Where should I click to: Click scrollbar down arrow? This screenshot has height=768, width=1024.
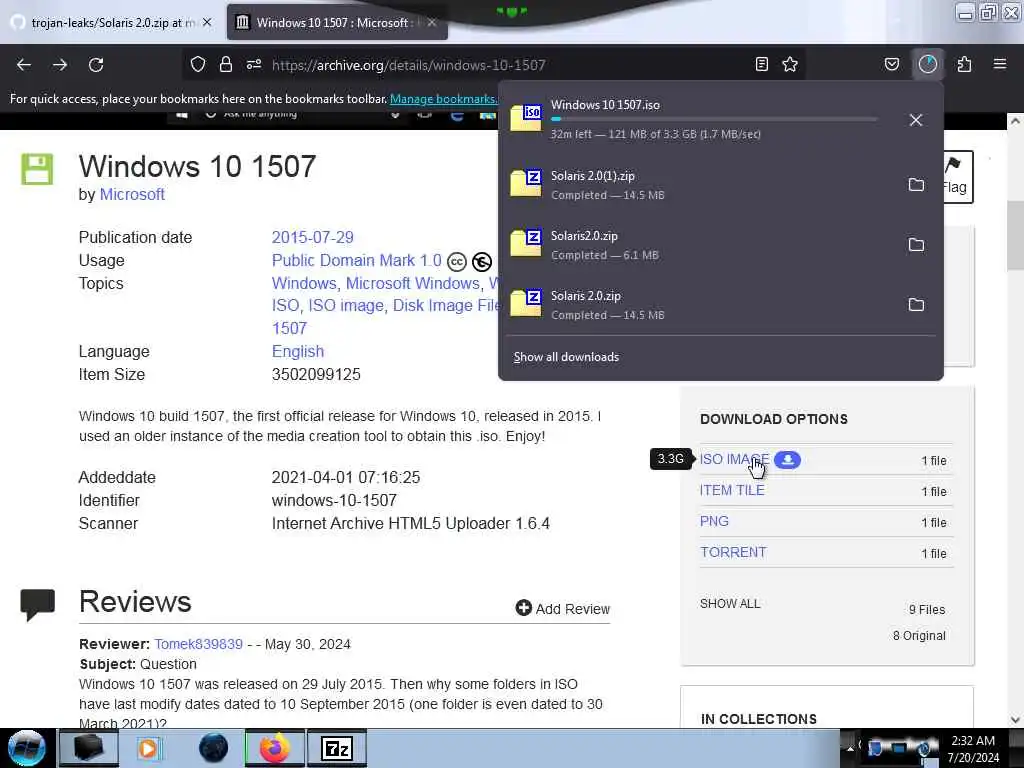pos(1015,720)
